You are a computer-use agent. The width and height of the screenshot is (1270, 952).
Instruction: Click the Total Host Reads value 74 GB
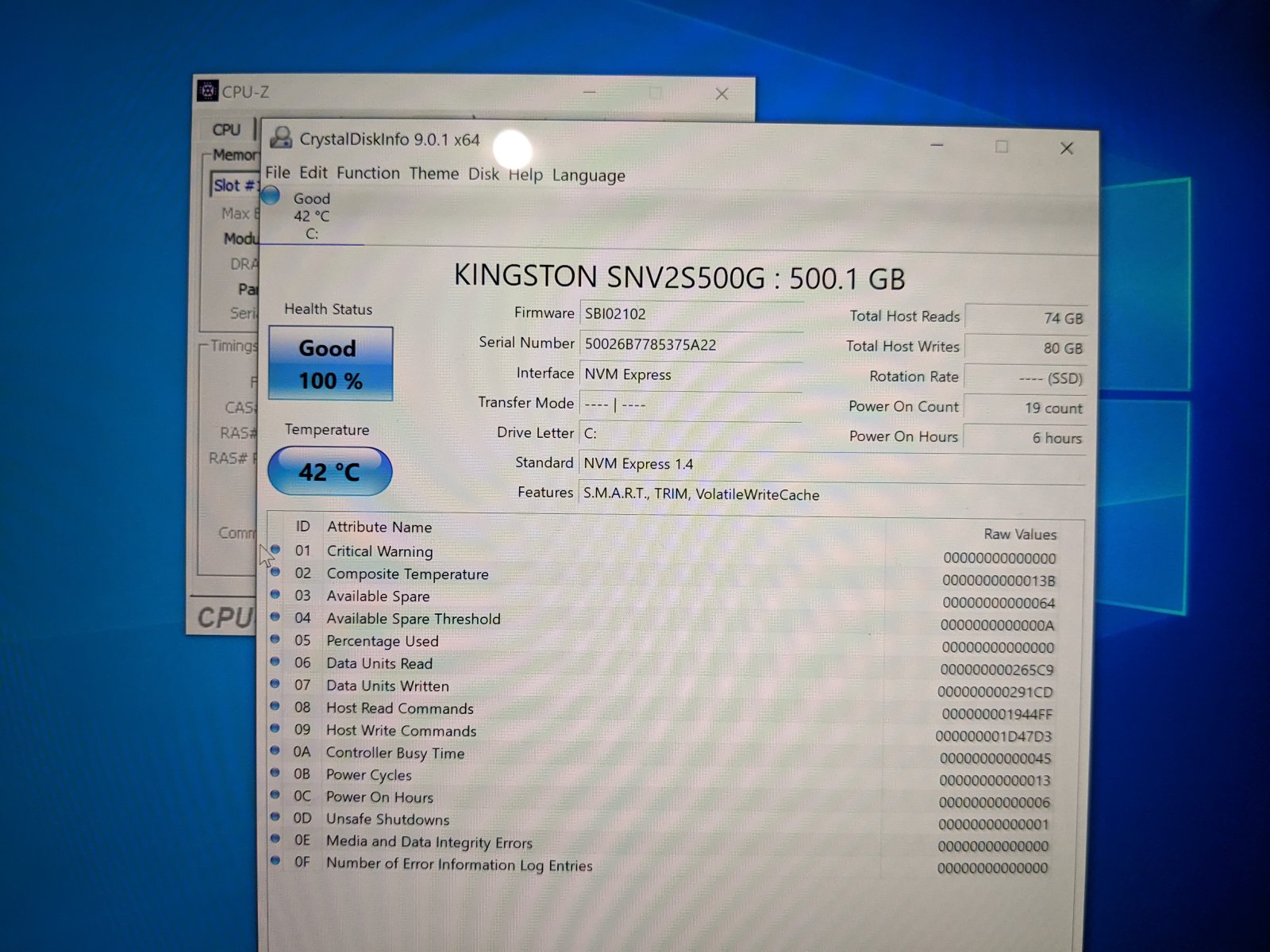click(1026, 317)
